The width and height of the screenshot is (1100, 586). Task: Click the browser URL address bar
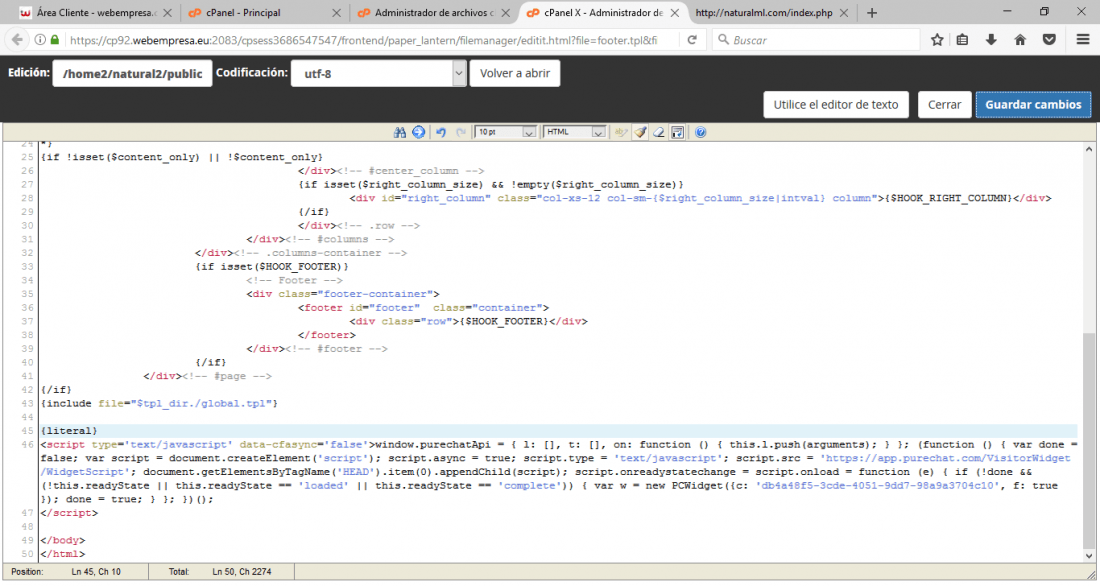[363, 40]
